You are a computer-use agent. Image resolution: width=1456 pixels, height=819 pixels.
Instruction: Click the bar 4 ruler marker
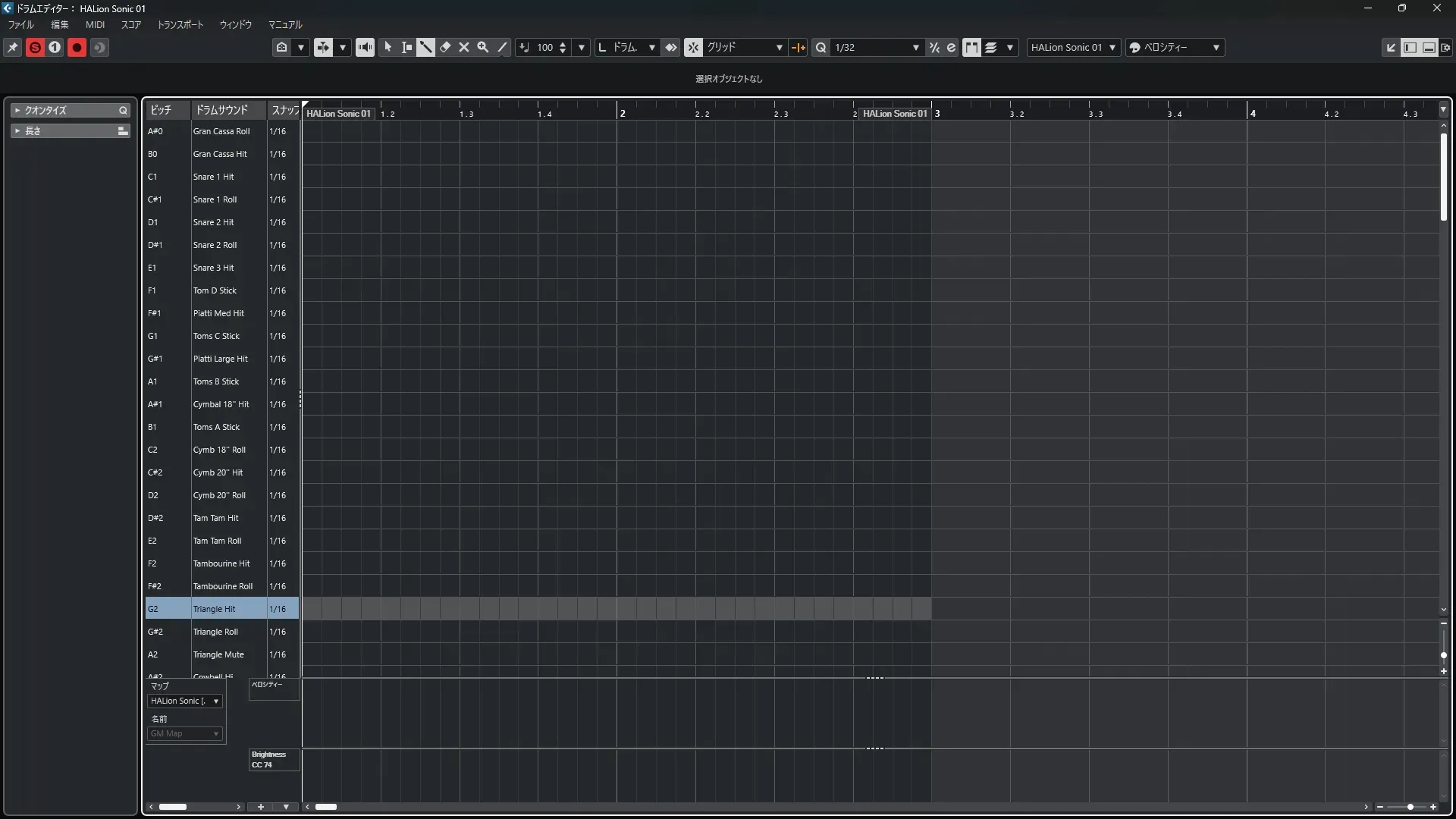click(1253, 113)
